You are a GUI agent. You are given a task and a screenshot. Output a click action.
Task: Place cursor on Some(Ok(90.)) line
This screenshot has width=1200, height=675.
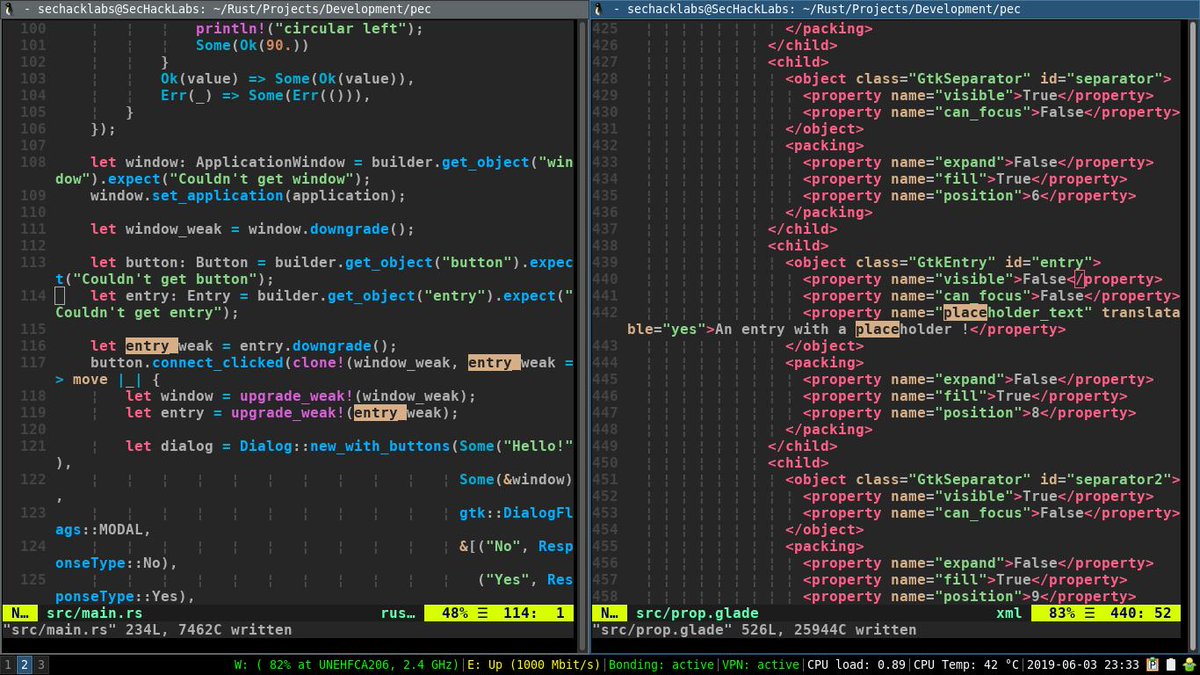(251, 46)
